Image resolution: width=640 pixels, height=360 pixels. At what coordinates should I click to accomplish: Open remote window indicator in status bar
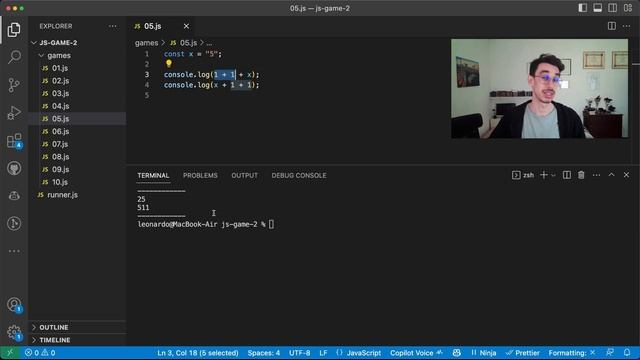tap(10, 353)
